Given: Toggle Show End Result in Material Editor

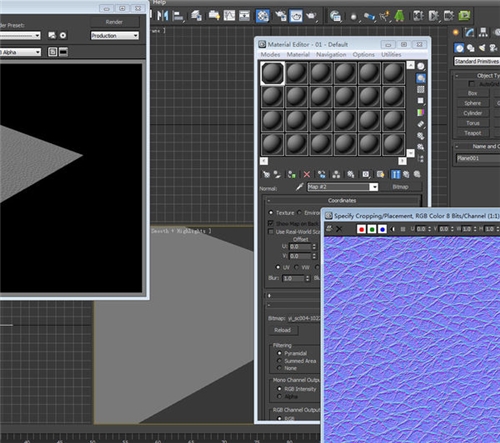Looking at the screenshot, I should click(x=395, y=174).
